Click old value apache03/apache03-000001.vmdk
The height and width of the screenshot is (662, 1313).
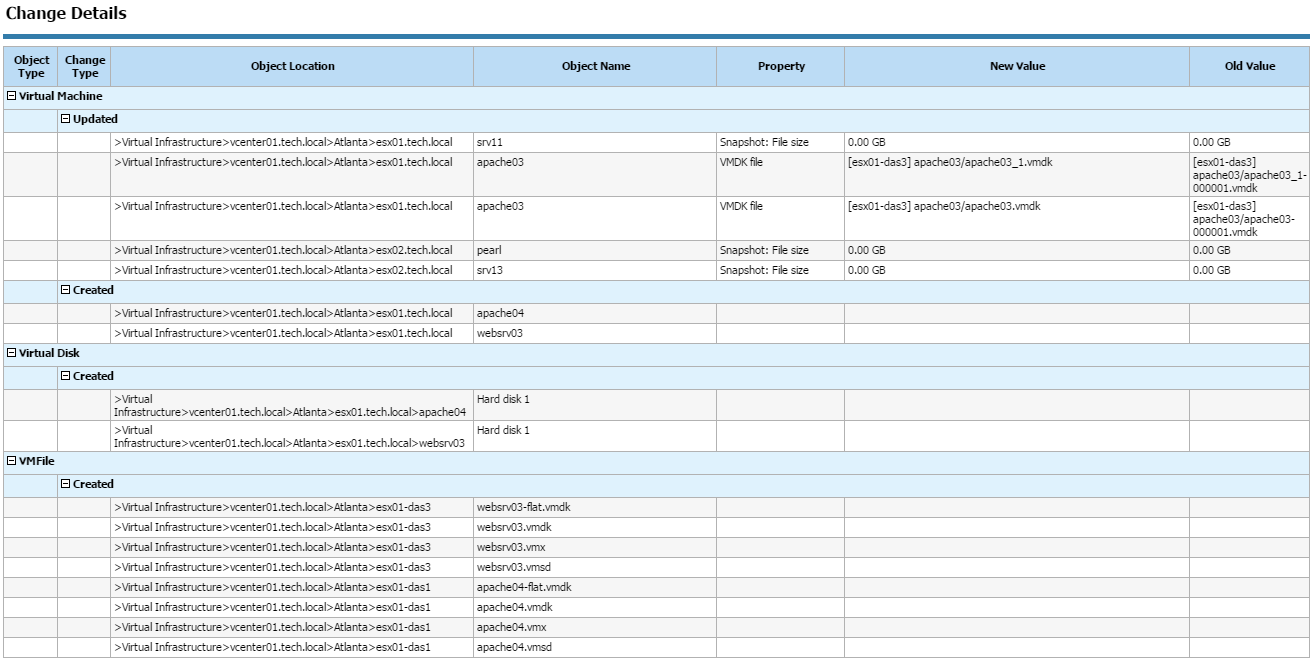click(1250, 219)
